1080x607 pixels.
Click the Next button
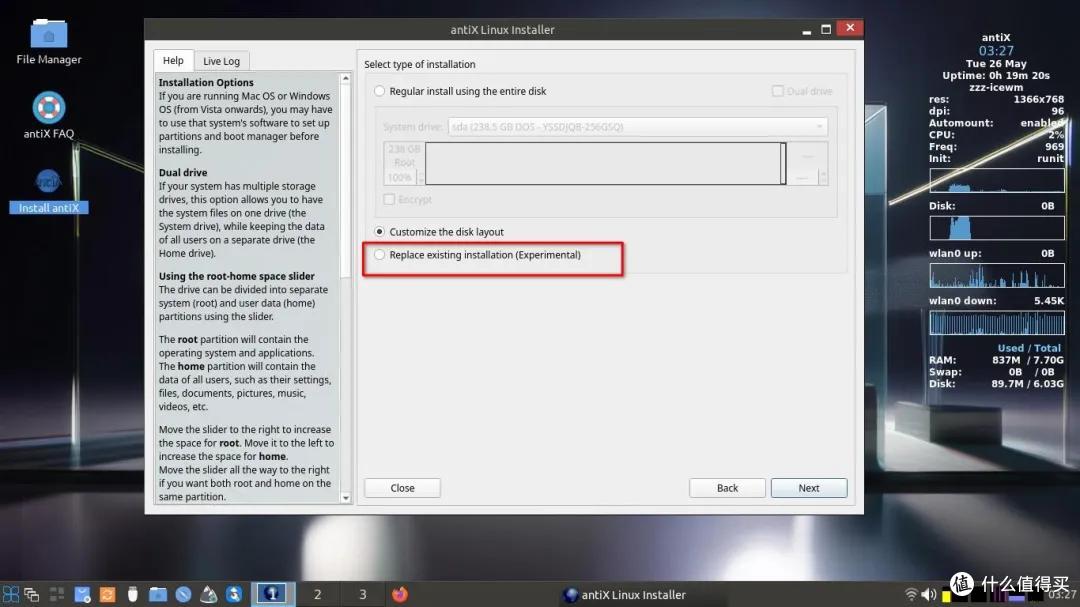tap(809, 488)
